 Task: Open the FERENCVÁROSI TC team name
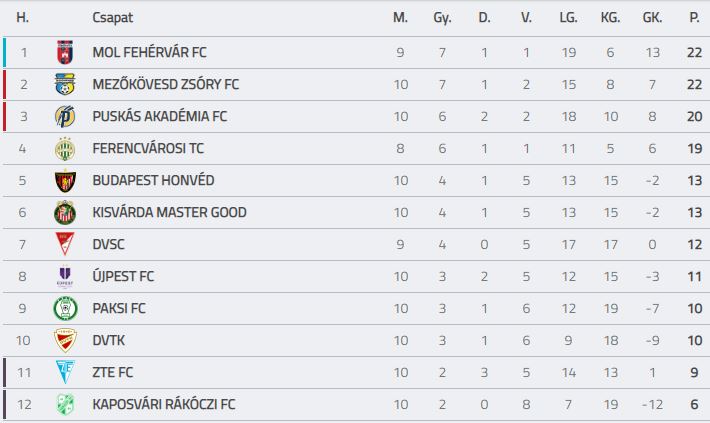point(148,149)
